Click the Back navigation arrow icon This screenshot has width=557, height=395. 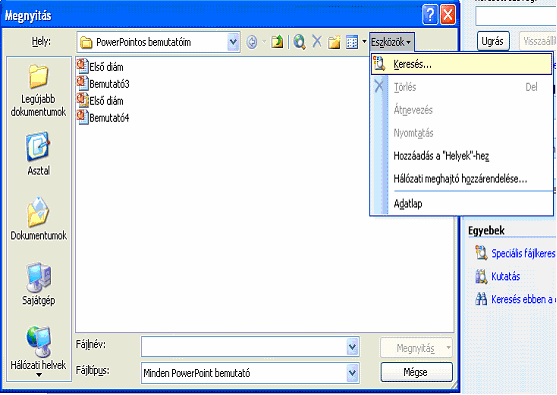point(252,42)
